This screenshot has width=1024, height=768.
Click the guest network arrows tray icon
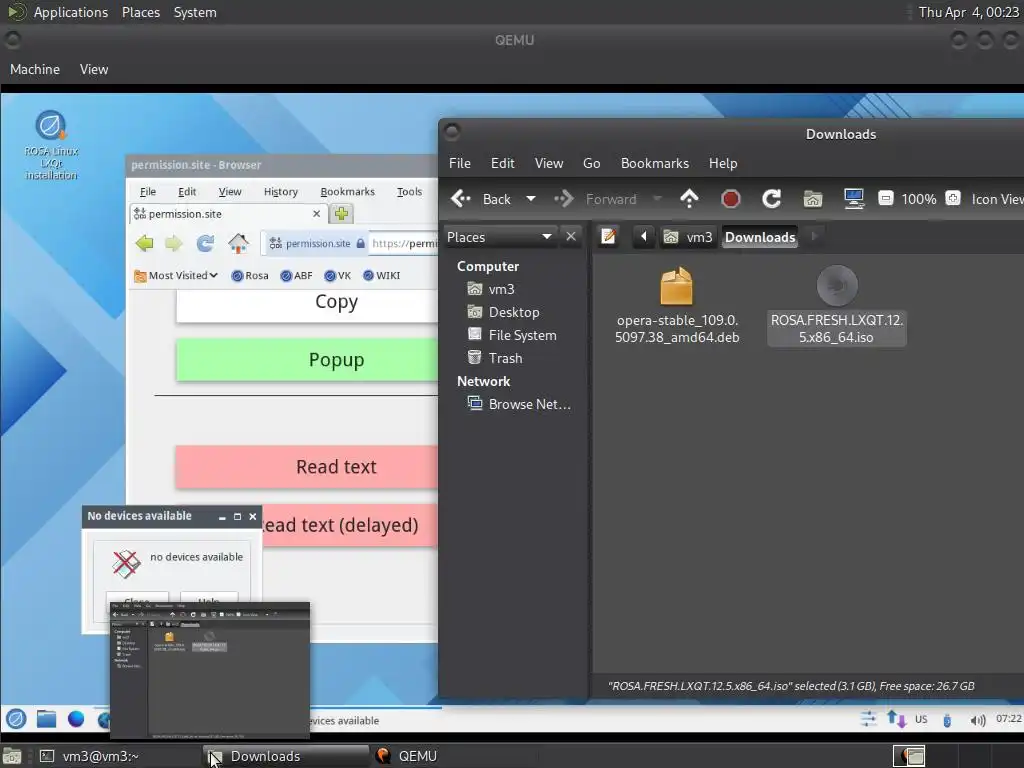click(x=896, y=719)
